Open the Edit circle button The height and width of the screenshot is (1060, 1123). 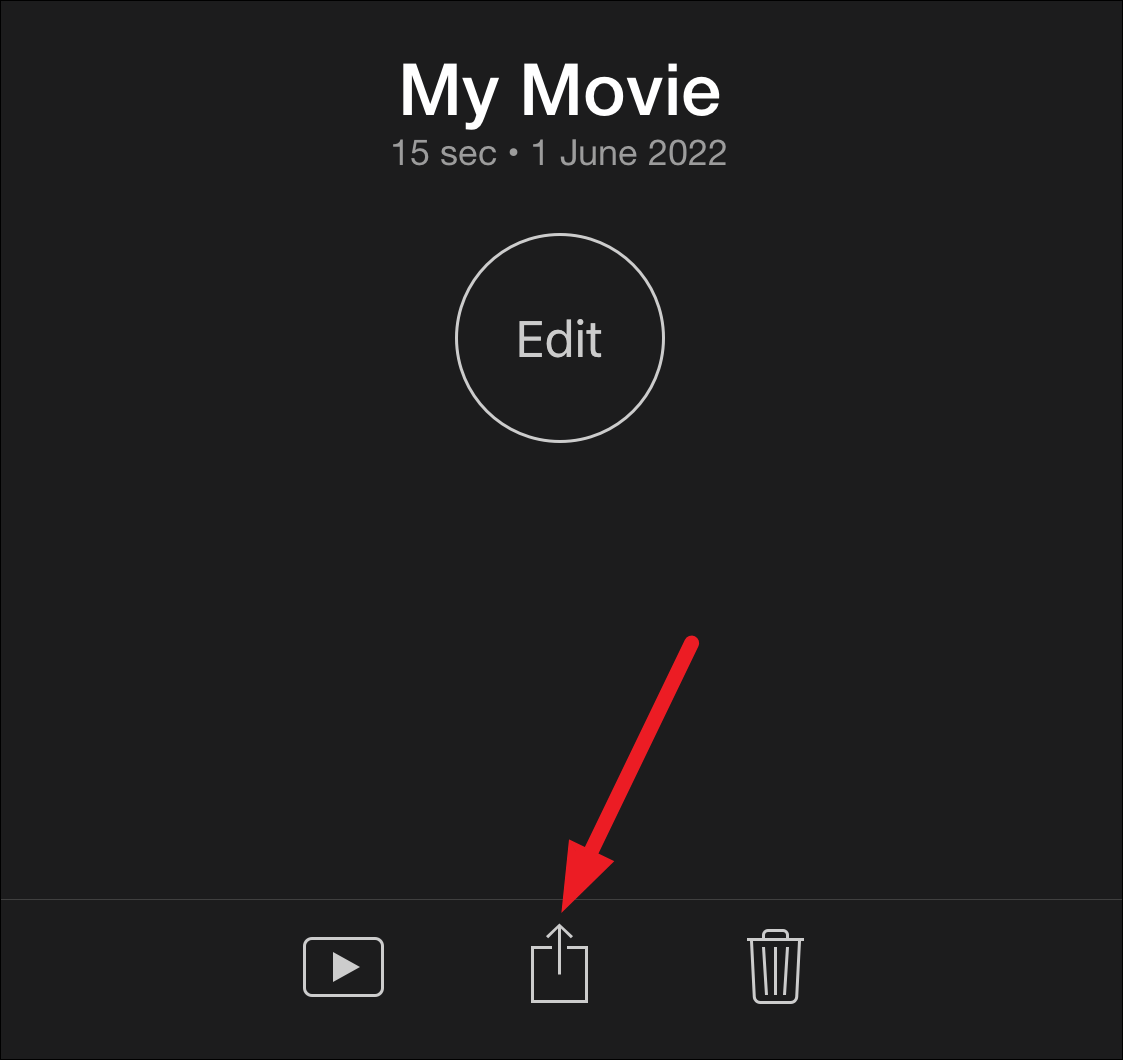560,338
